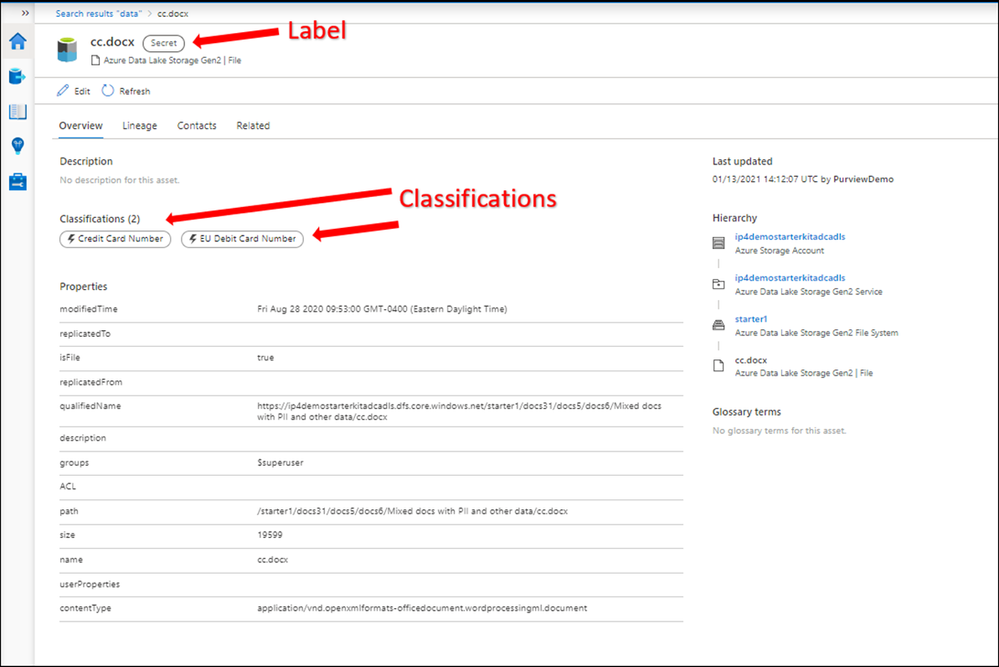Open the Sources data icon in sidebar
This screenshot has width=999, height=667.
(17, 76)
